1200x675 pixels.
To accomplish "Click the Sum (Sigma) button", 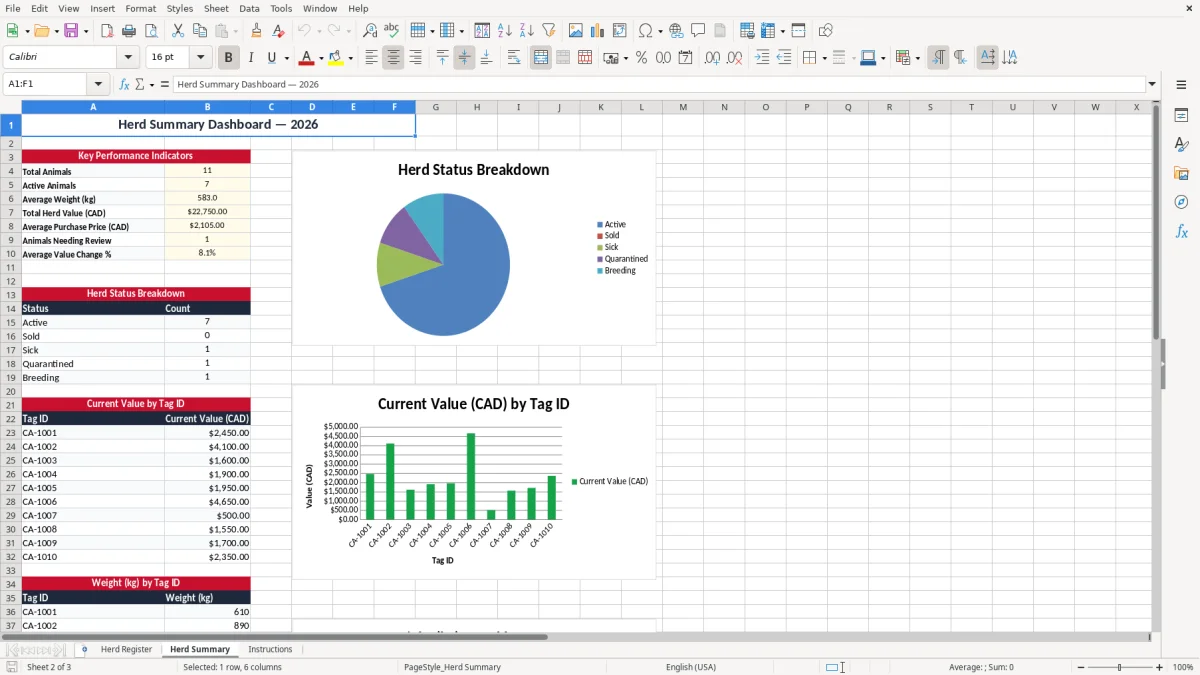I will 140,85.
